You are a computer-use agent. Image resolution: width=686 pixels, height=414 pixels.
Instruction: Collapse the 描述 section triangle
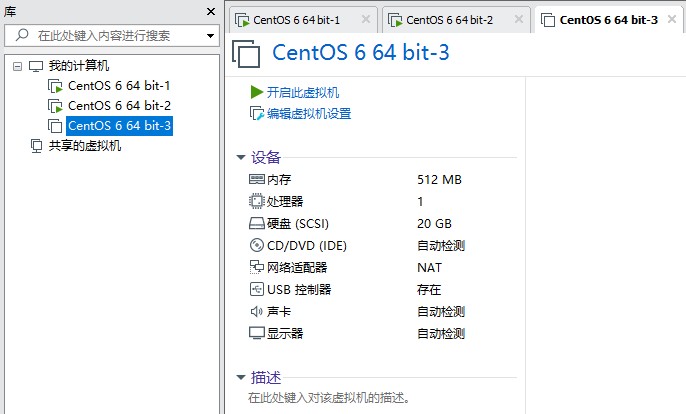point(241,377)
